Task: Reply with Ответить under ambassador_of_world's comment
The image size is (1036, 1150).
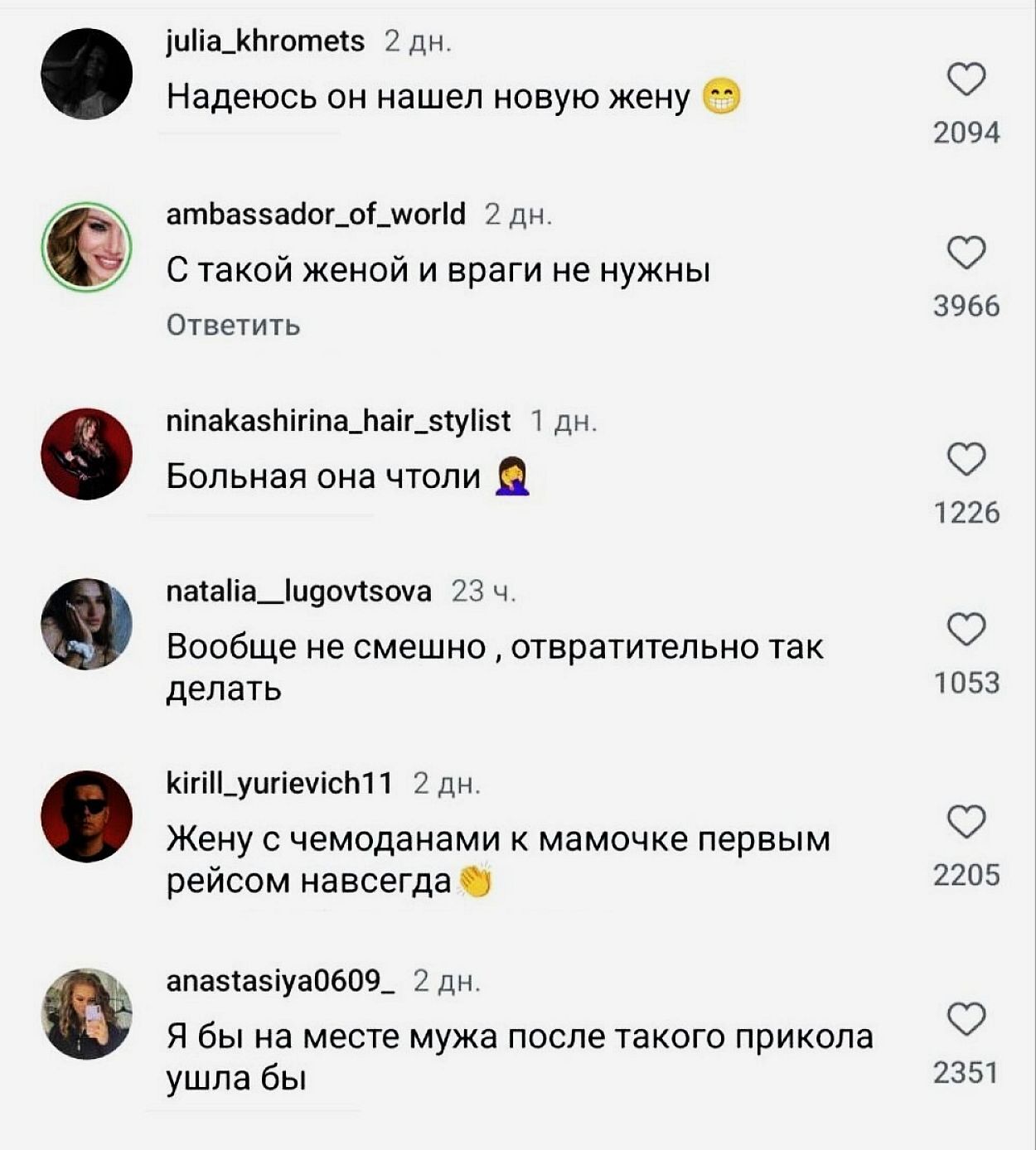Action: pyautogui.click(x=233, y=325)
